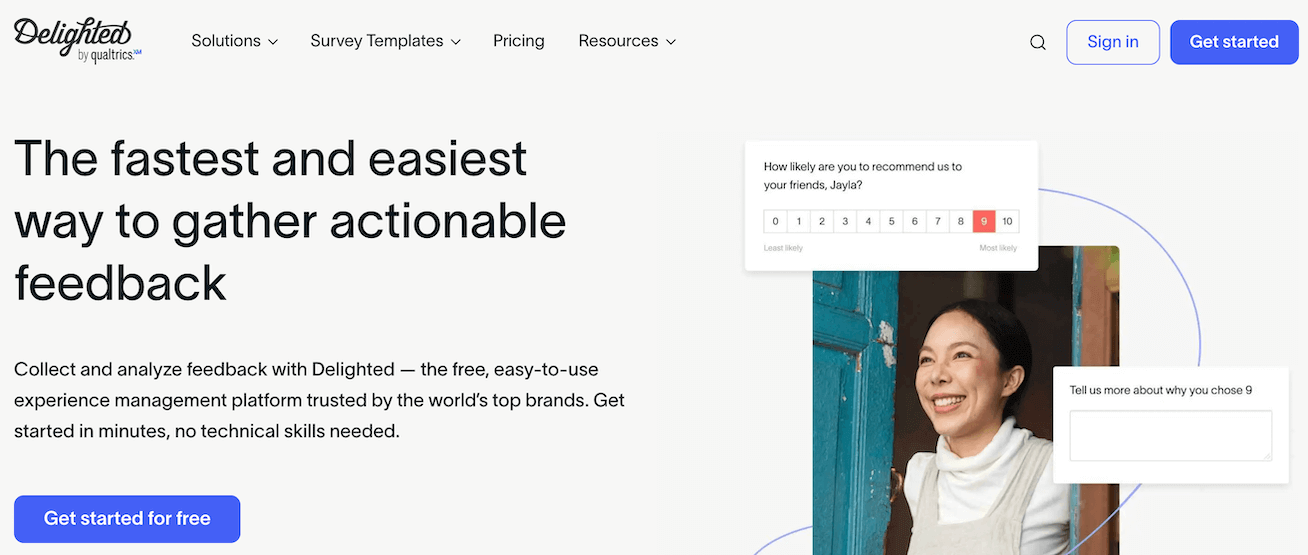The height and width of the screenshot is (555, 1308).
Task: Click rating 8 next to the highlighted score
Action: tap(961, 221)
